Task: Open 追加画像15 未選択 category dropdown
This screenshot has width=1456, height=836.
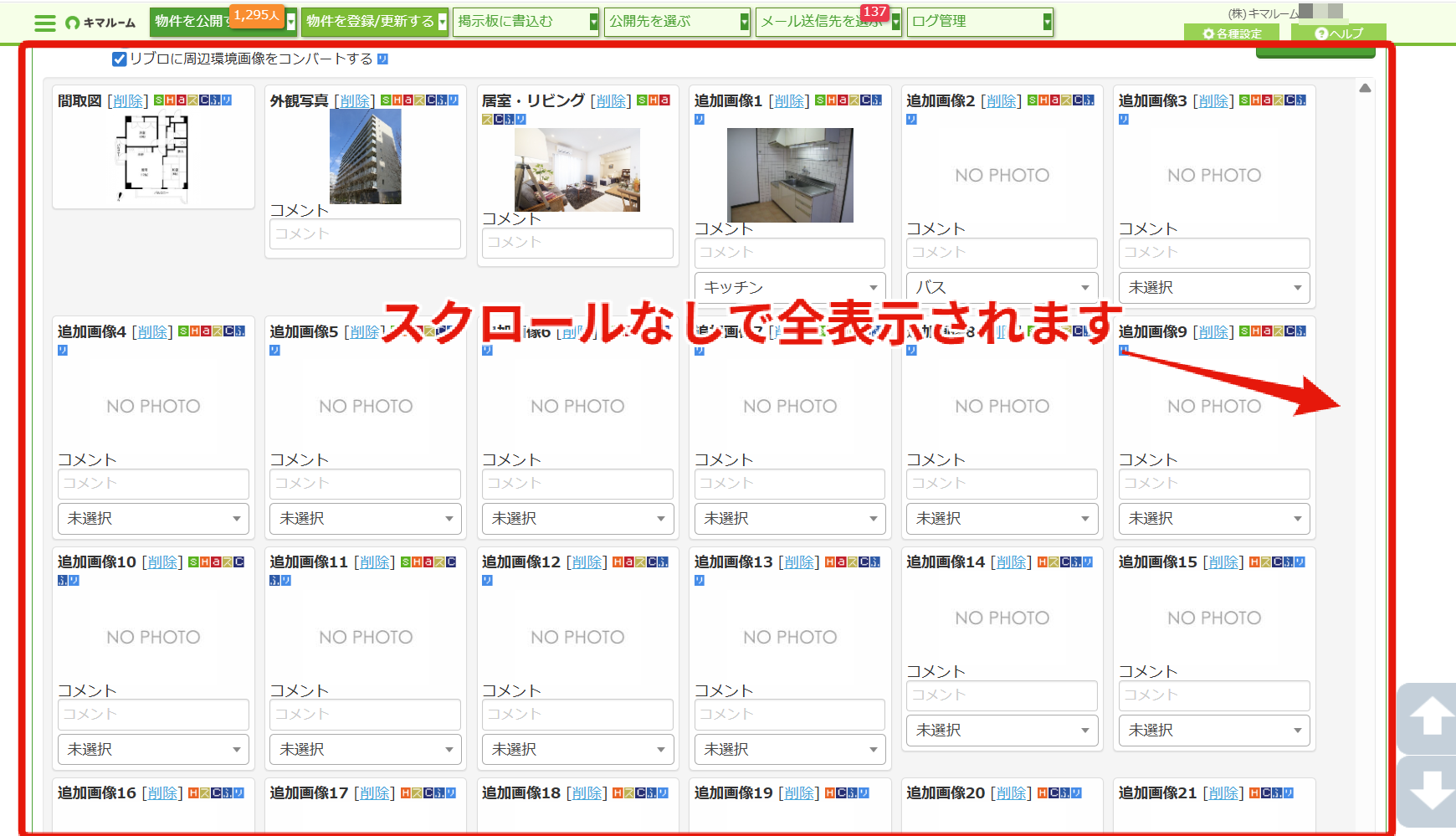Action: click(1214, 730)
